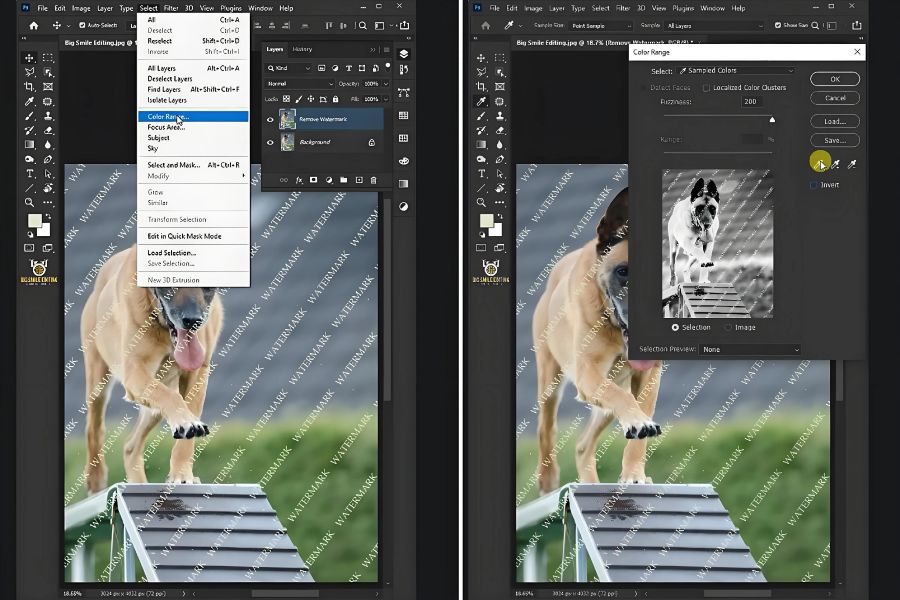900x600 pixels.
Task: Click the Lock all padlock in Layers panel
Action: (x=335, y=99)
